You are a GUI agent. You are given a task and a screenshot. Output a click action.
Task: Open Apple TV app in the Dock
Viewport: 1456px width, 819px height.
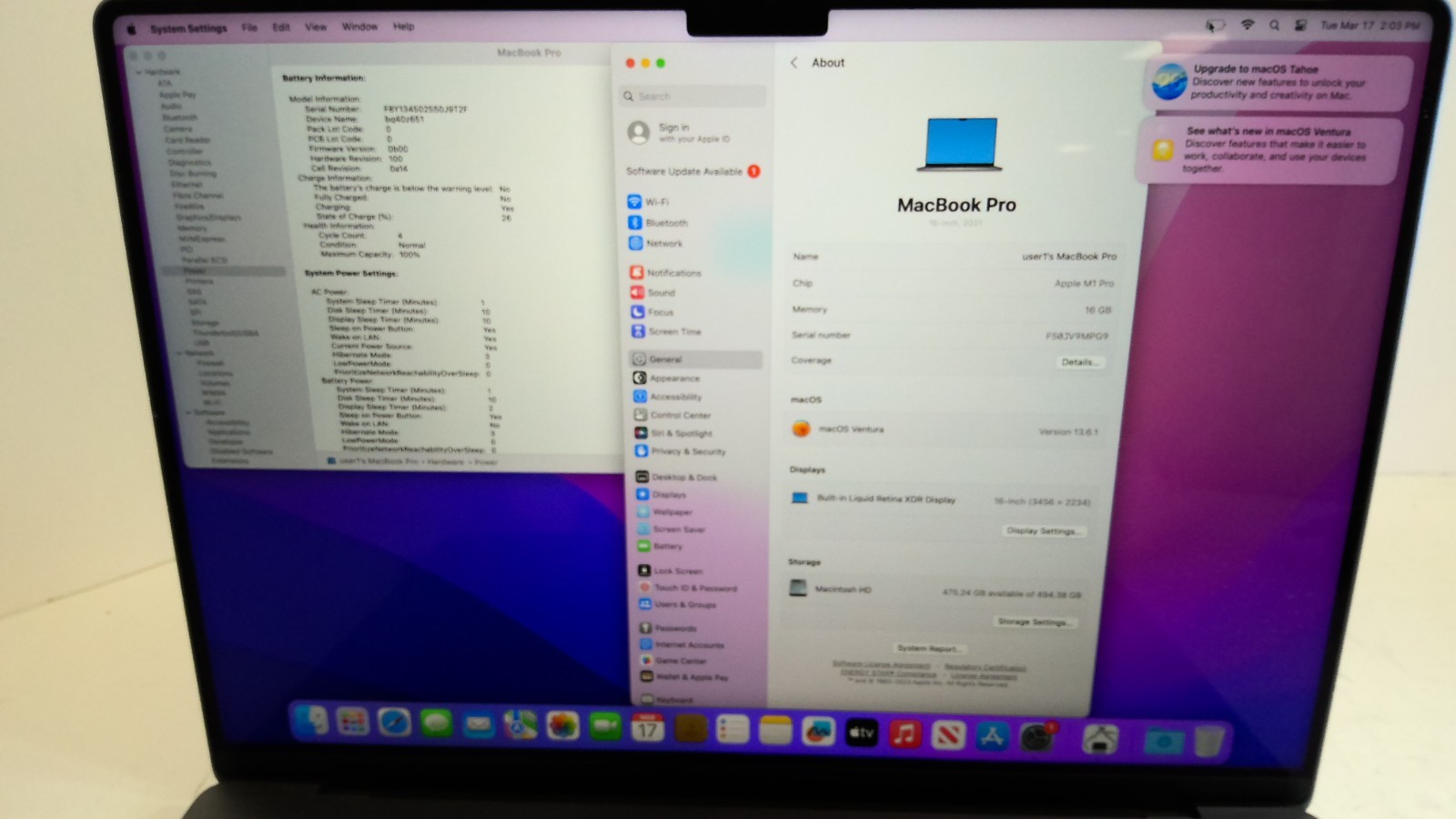pos(861,733)
